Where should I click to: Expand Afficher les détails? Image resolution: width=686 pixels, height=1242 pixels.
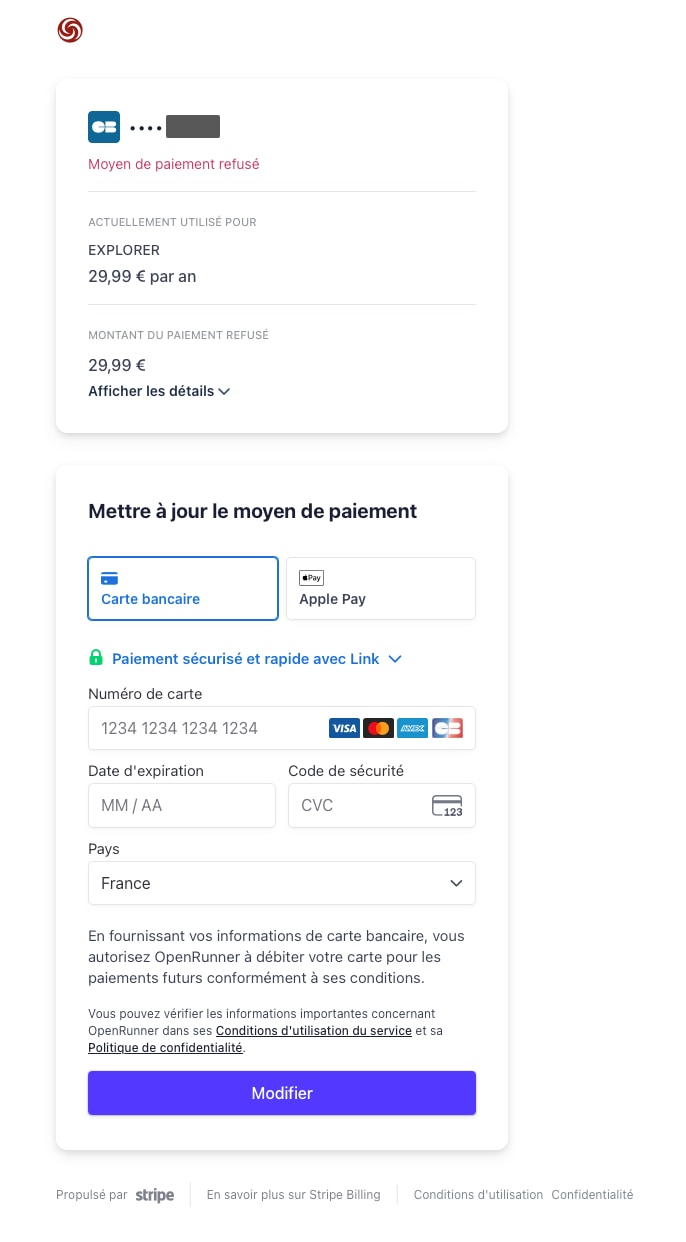(159, 391)
